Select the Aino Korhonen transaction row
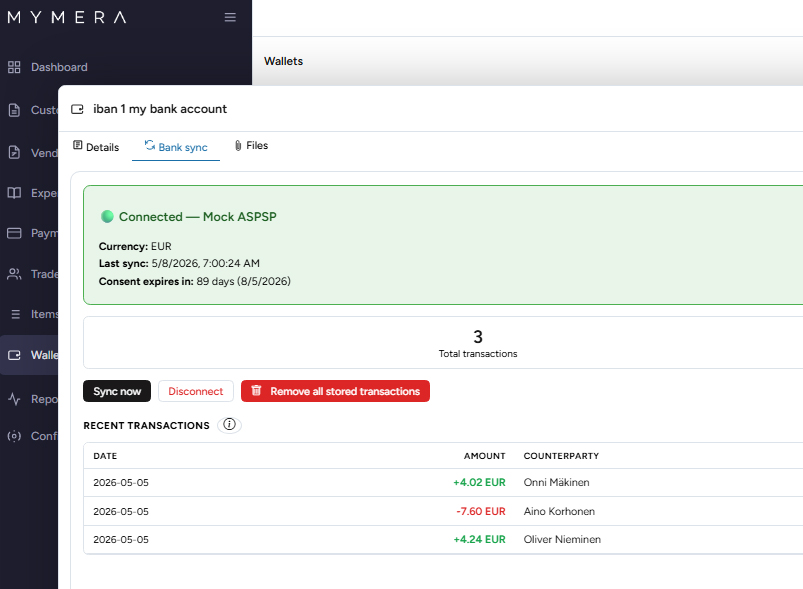The height and width of the screenshot is (589, 803). pyautogui.click(x=443, y=511)
